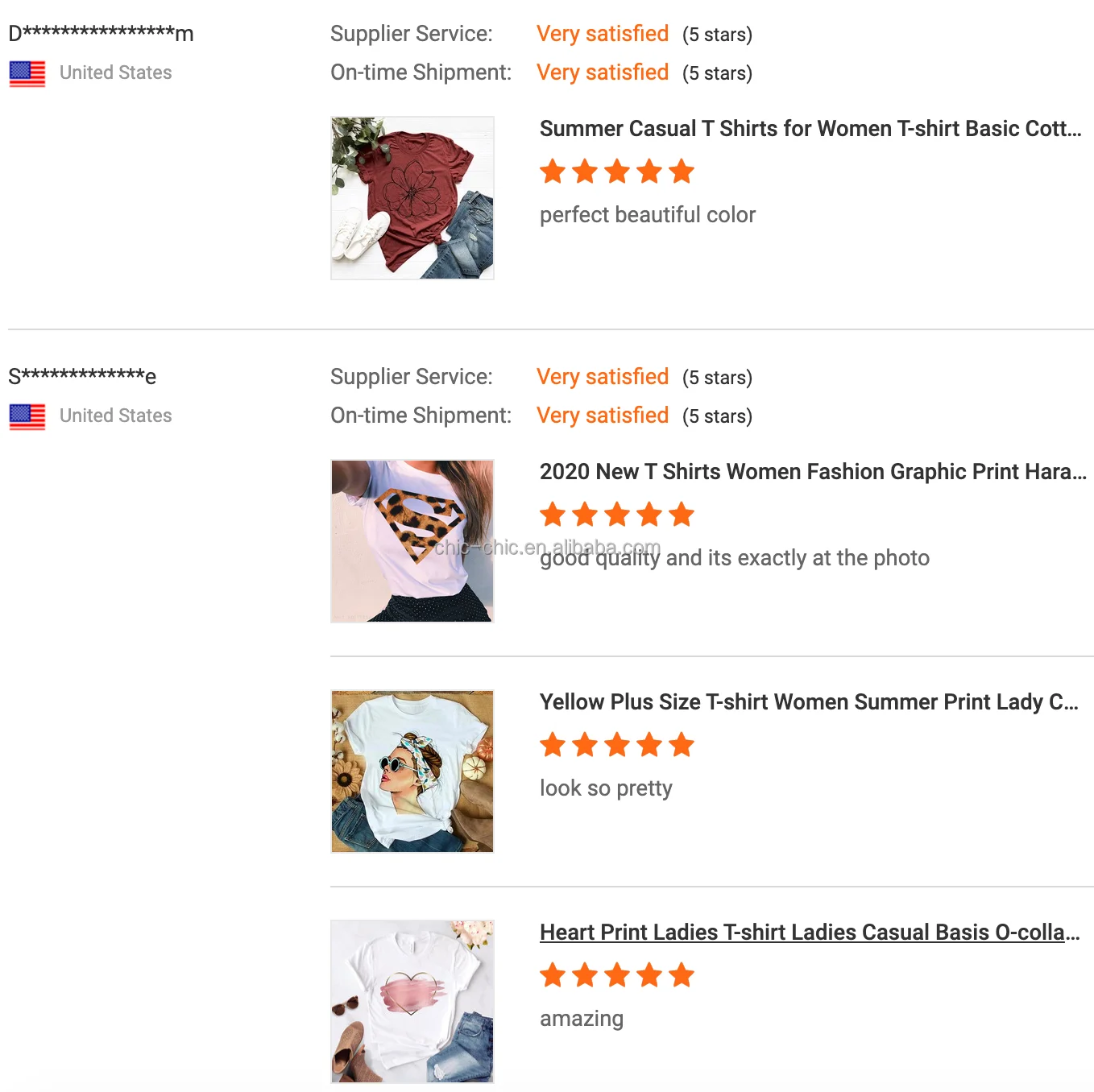Click the 'perfect beautiful color' review text
Viewport: 1094px width, 1092px height.
tap(647, 215)
